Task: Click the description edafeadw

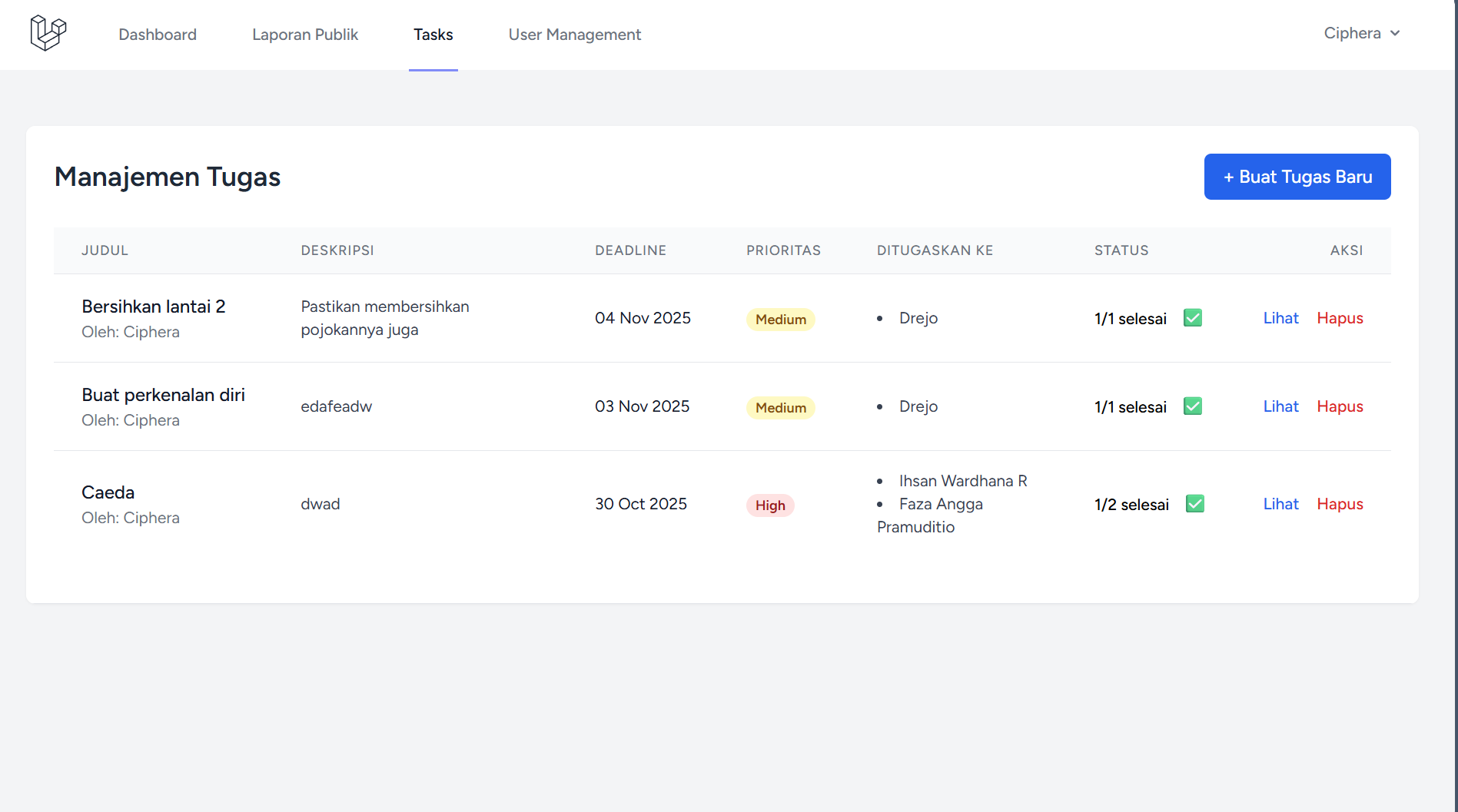Action: [x=337, y=406]
